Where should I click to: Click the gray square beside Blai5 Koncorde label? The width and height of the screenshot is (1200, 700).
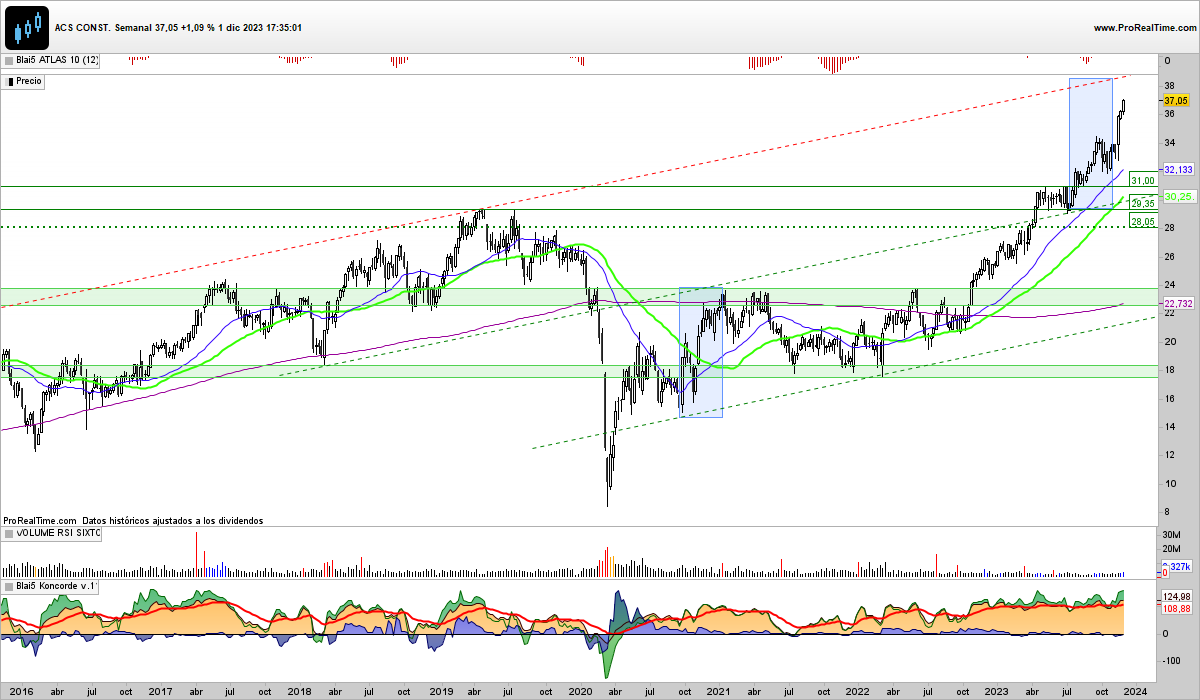9,586
